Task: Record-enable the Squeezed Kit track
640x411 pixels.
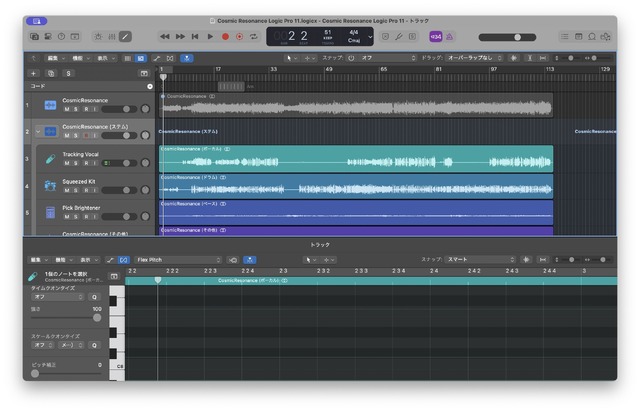Action: 86,190
